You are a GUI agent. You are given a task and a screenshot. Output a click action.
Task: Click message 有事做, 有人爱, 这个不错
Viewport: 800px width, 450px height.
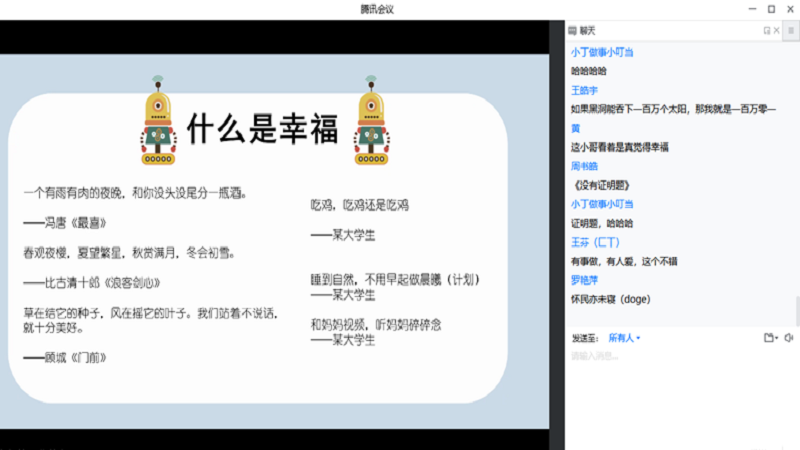pos(624,262)
